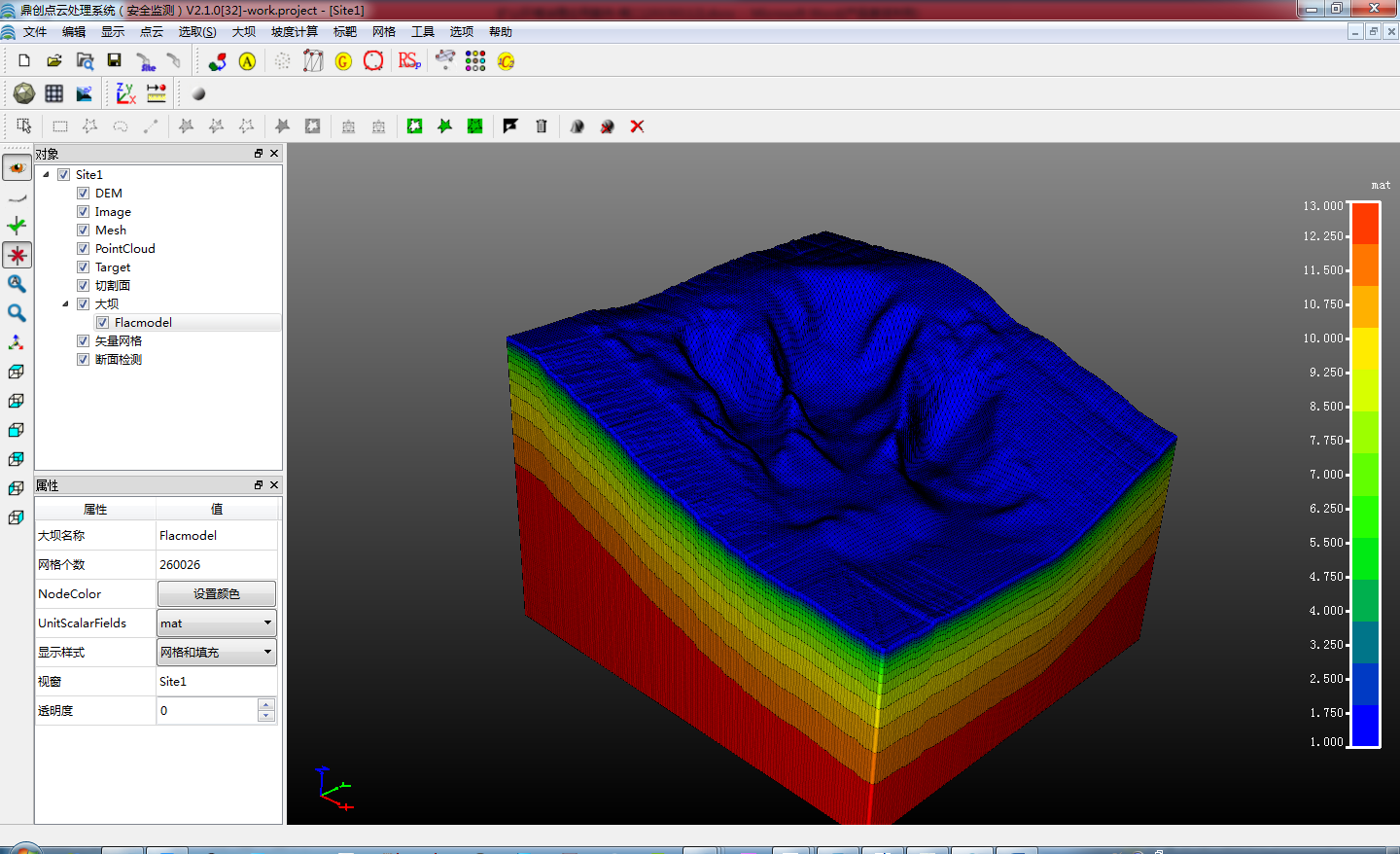Click the ZYX coordinate axes icon
1400x854 pixels.
point(125,93)
